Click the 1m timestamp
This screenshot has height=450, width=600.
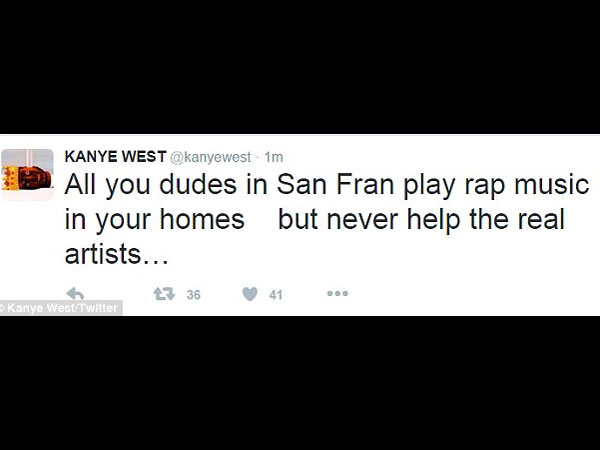coord(274,157)
